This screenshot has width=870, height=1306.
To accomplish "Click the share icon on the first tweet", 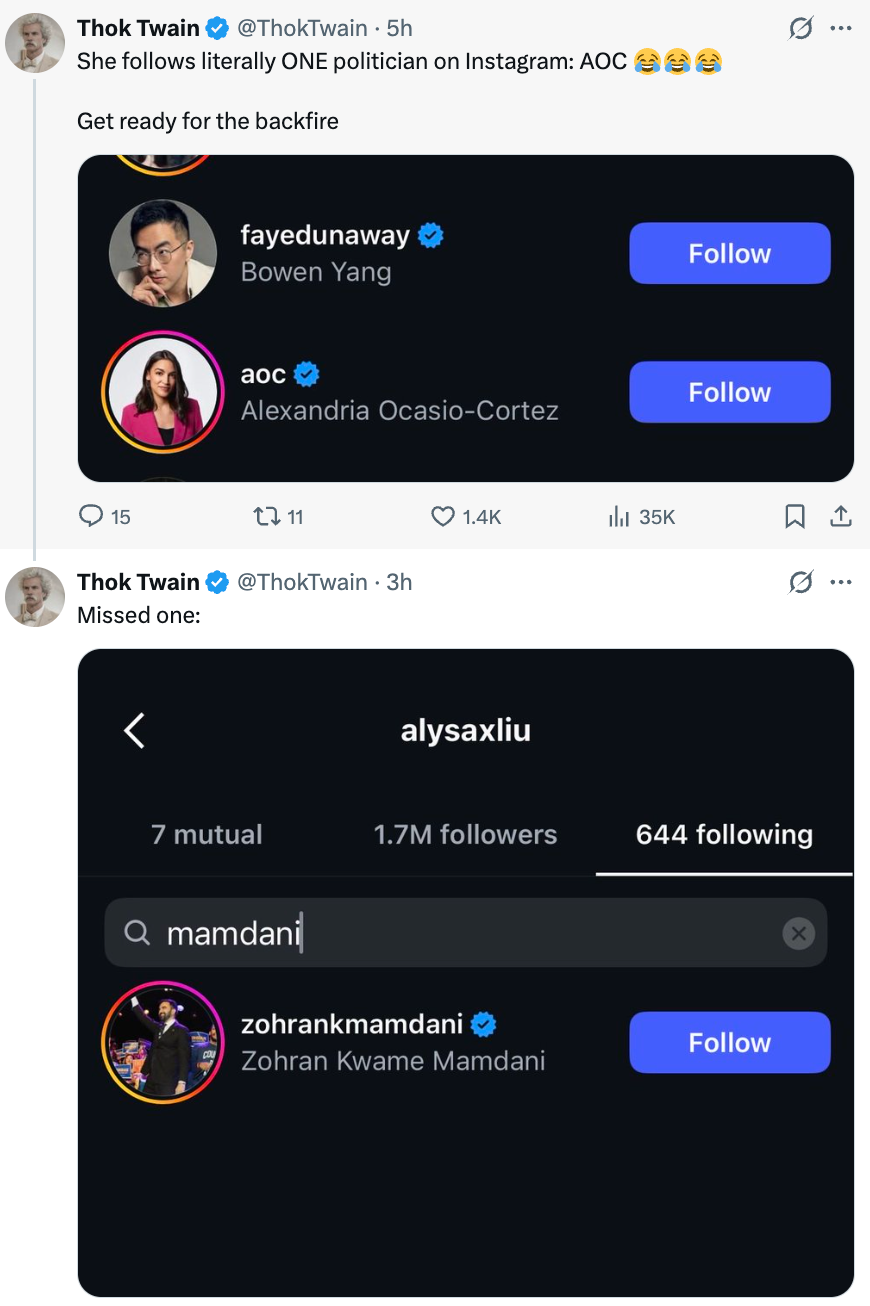I will point(841,516).
